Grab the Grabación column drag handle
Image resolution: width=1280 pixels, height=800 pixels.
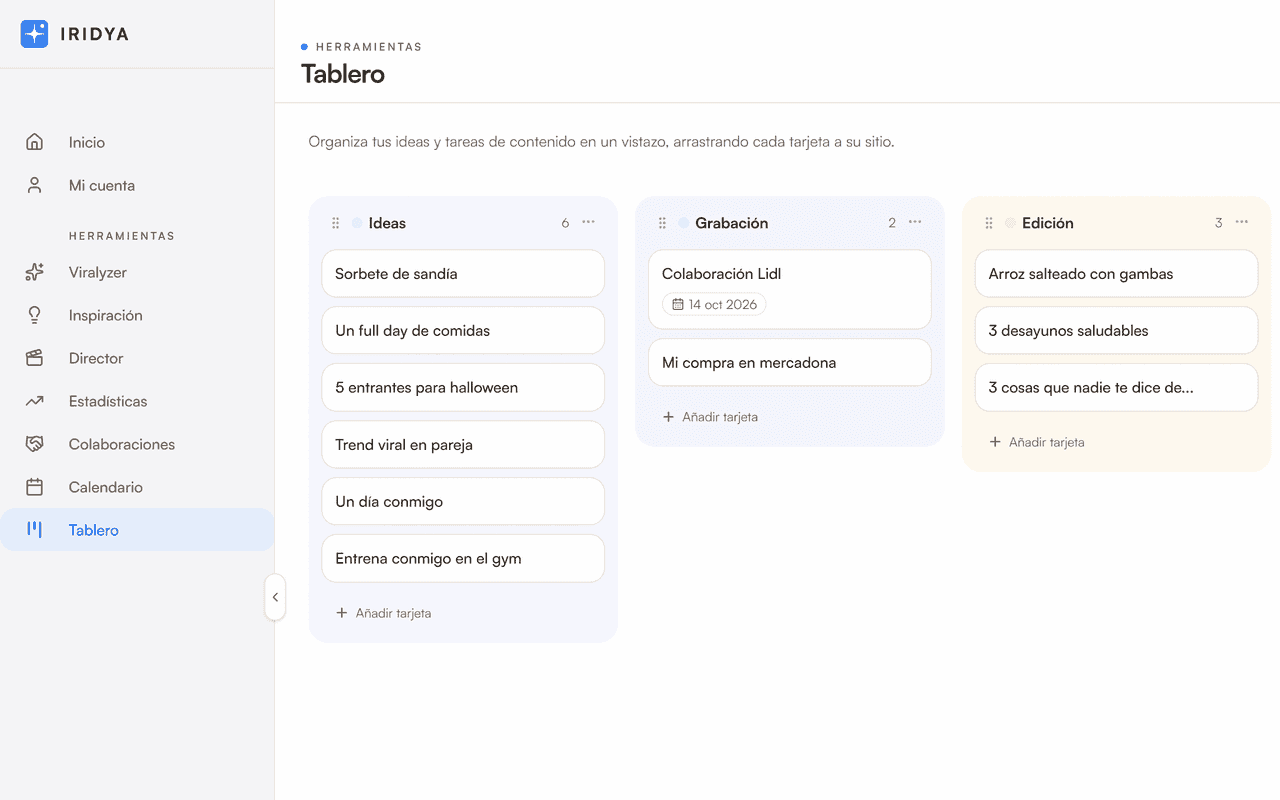[x=662, y=223]
